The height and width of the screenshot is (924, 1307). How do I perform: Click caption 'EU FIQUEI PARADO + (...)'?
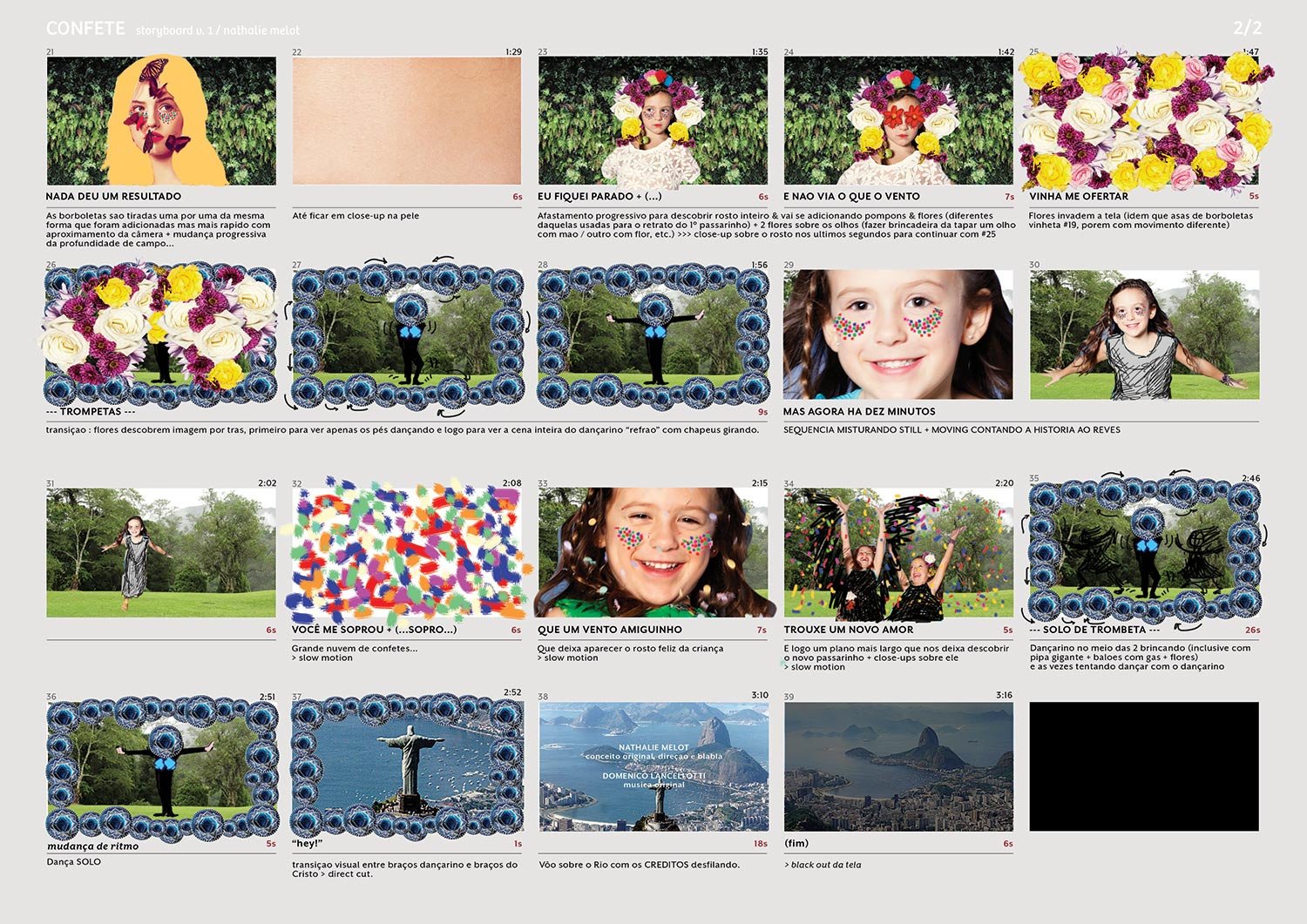pyautogui.click(x=599, y=197)
